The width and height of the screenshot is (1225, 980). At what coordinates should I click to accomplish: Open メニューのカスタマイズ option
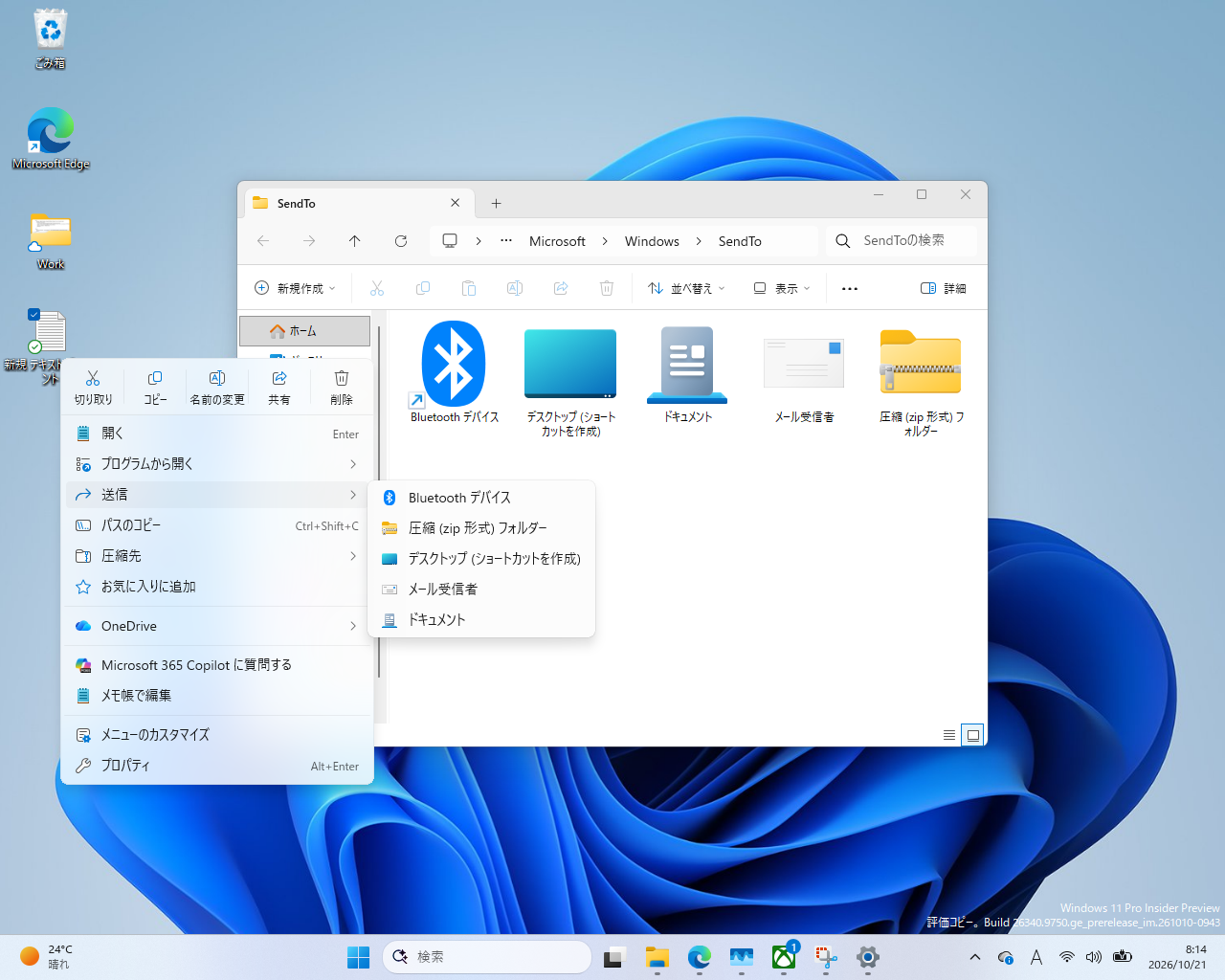(x=217, y=735)
